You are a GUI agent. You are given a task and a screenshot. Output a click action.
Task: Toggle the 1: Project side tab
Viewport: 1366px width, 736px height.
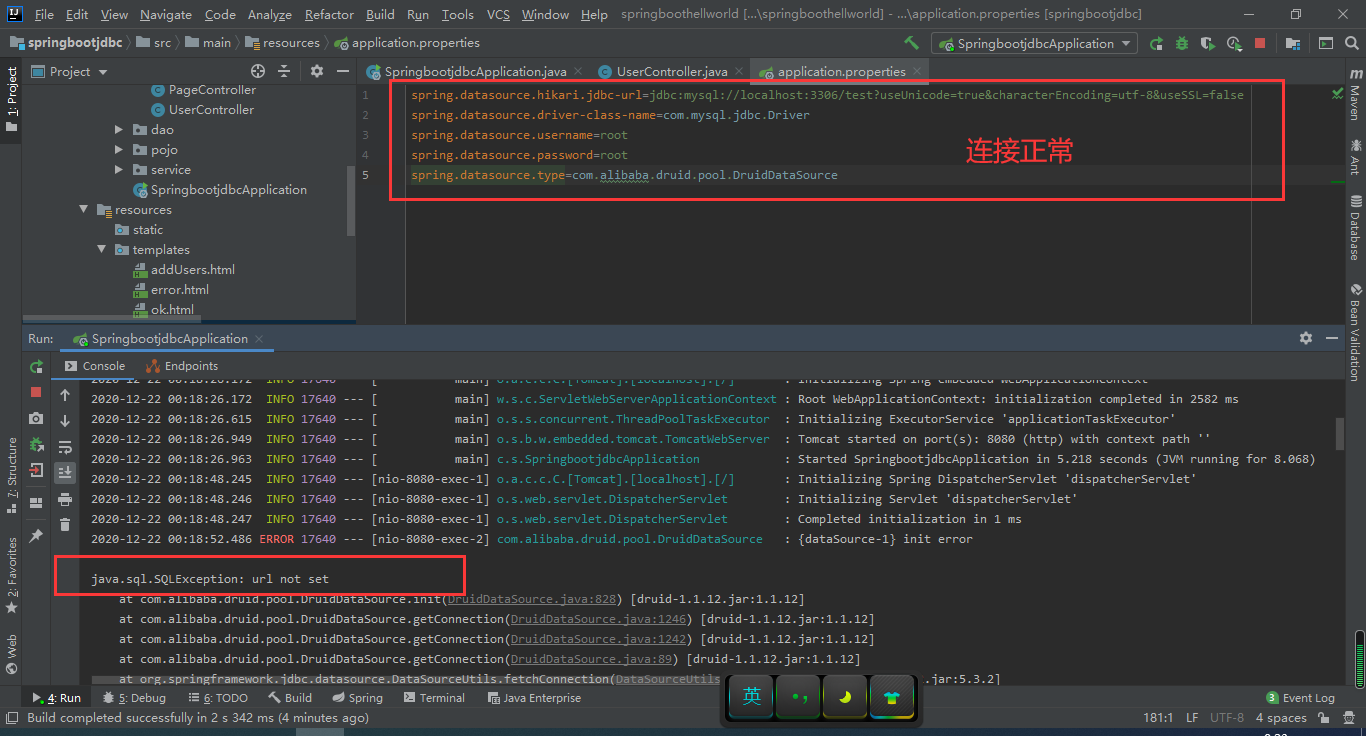click(12, 100)
